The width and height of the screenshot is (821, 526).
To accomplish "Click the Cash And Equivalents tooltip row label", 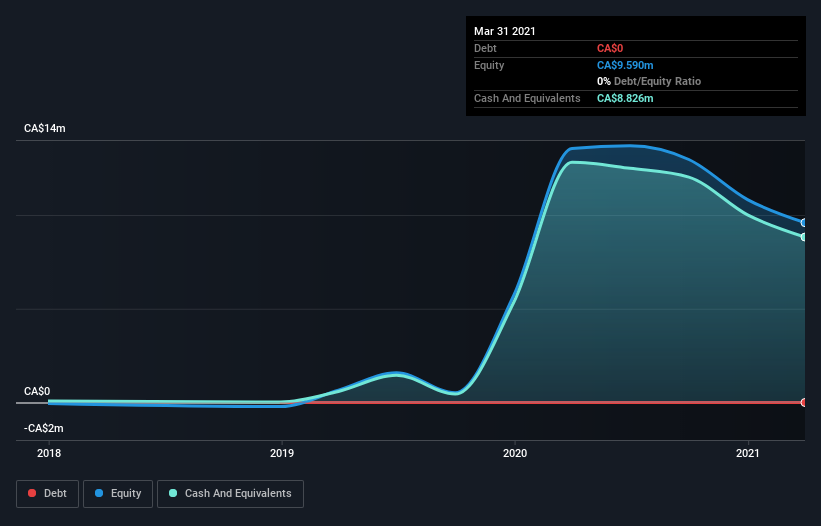I will point(527,98).
